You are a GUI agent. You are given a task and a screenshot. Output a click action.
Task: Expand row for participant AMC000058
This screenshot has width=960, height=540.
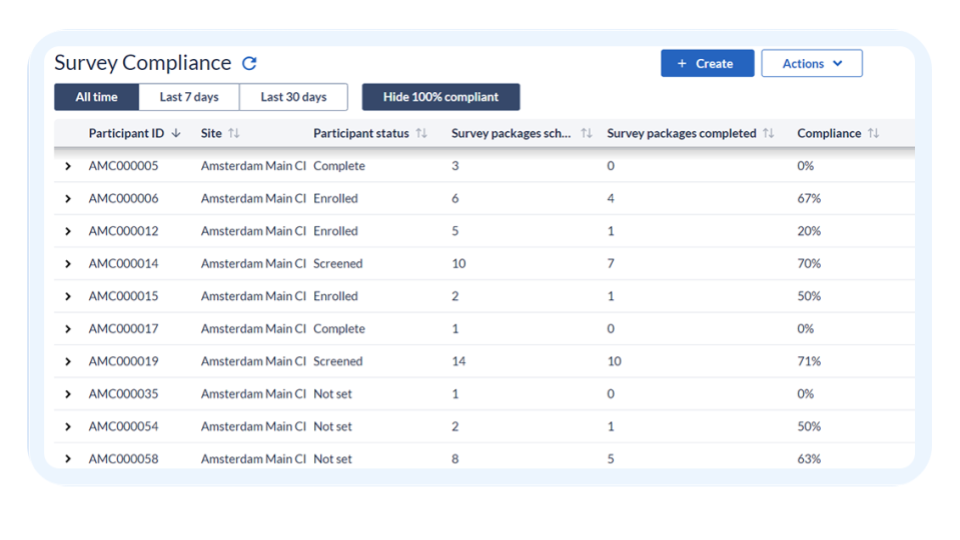pos(68,459)
